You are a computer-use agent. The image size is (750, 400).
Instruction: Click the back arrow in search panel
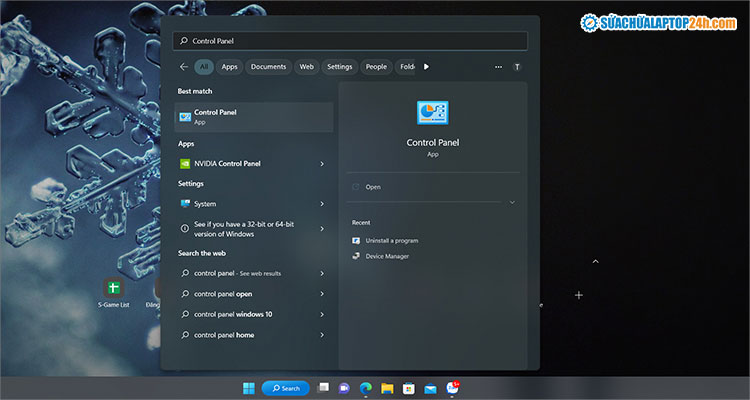(x=184, y=67)
